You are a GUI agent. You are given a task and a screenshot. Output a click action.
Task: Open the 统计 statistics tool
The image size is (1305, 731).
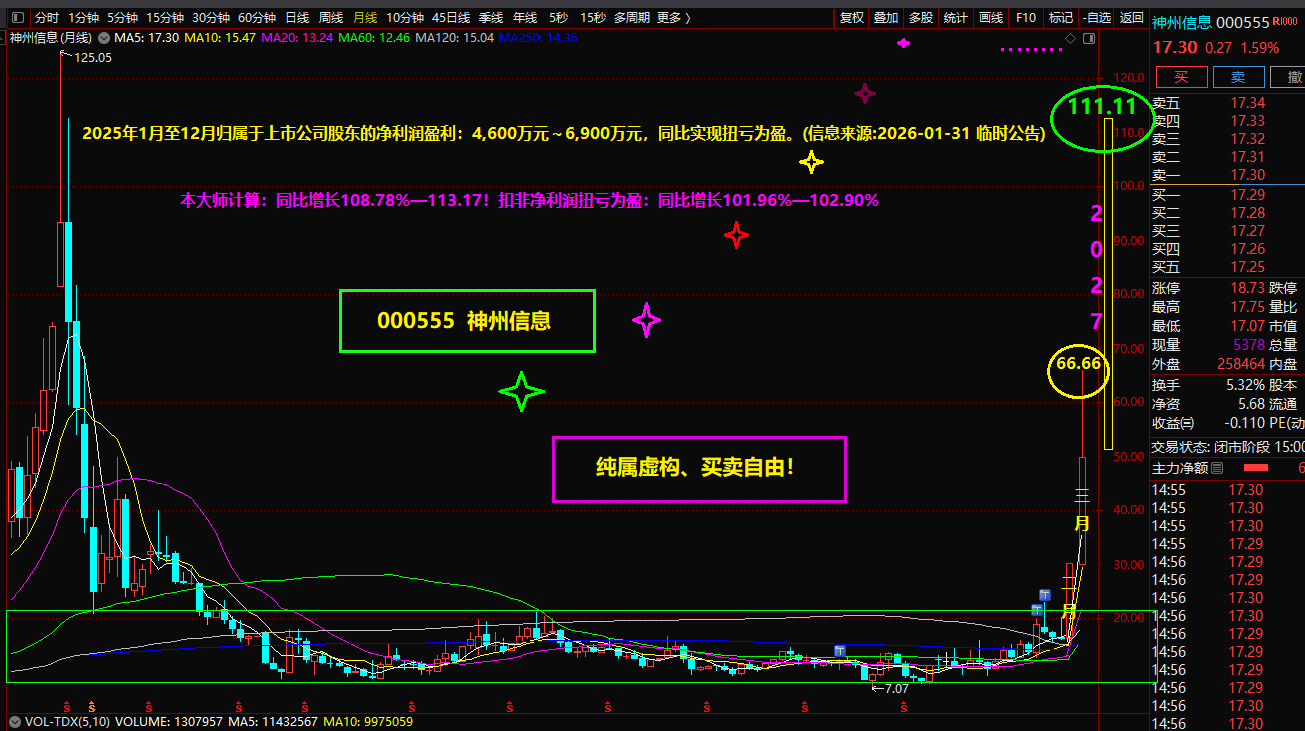tap(956, 18)
